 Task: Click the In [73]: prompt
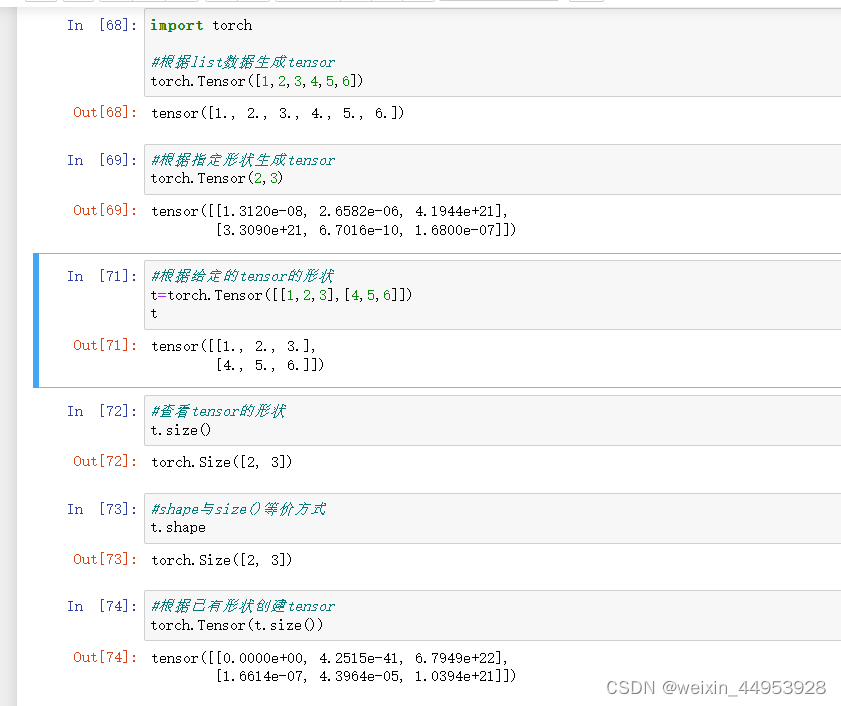pos(102,509)
